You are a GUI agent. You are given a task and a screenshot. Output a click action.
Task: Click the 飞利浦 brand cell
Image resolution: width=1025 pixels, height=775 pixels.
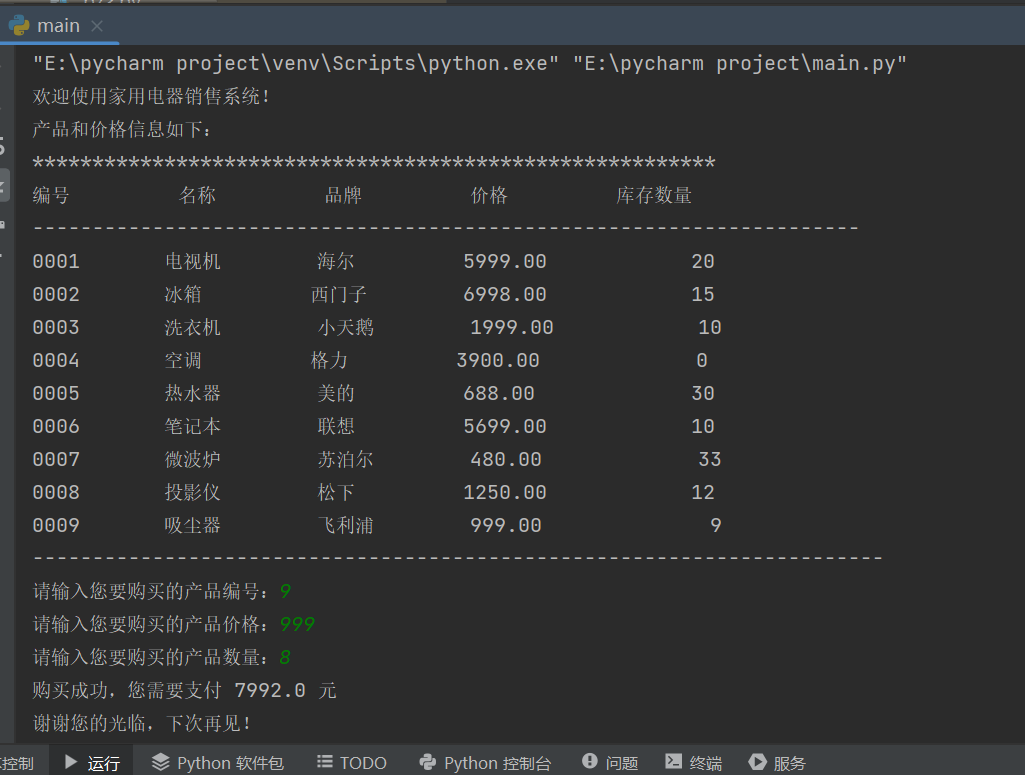pos(346,525)
